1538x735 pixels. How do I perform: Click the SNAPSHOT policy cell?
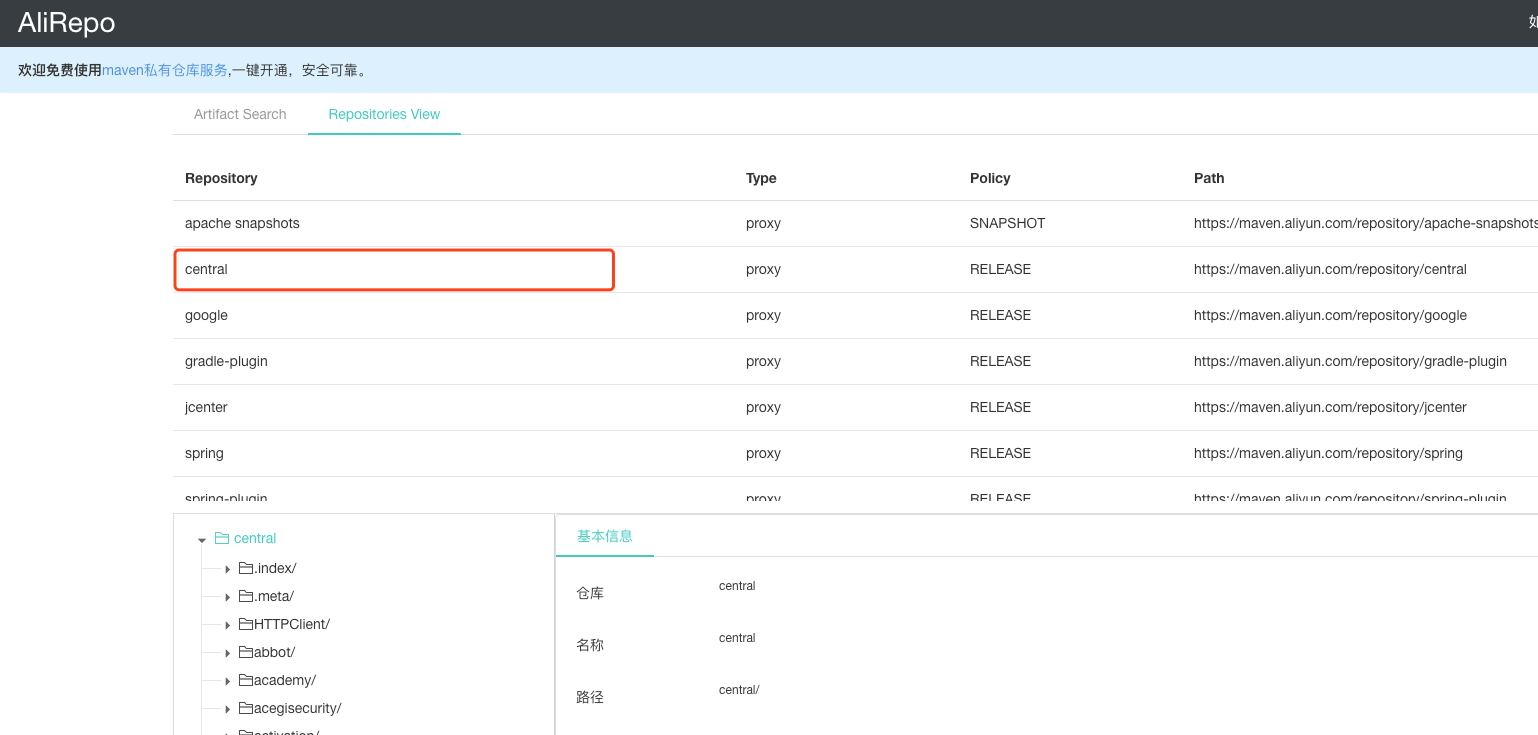click(x=1007, y=223)
